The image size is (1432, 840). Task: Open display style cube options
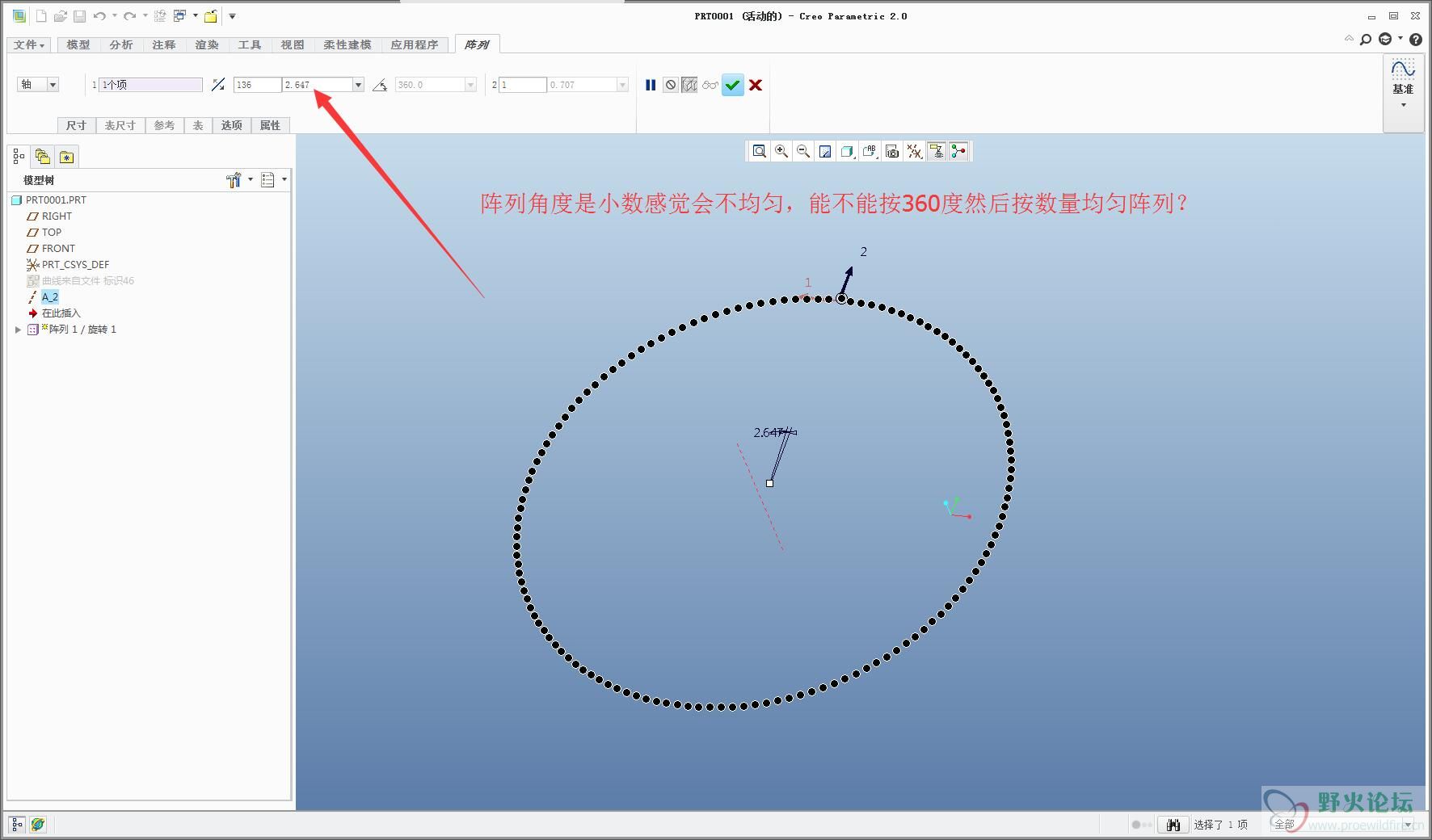[x=847, y=151]
